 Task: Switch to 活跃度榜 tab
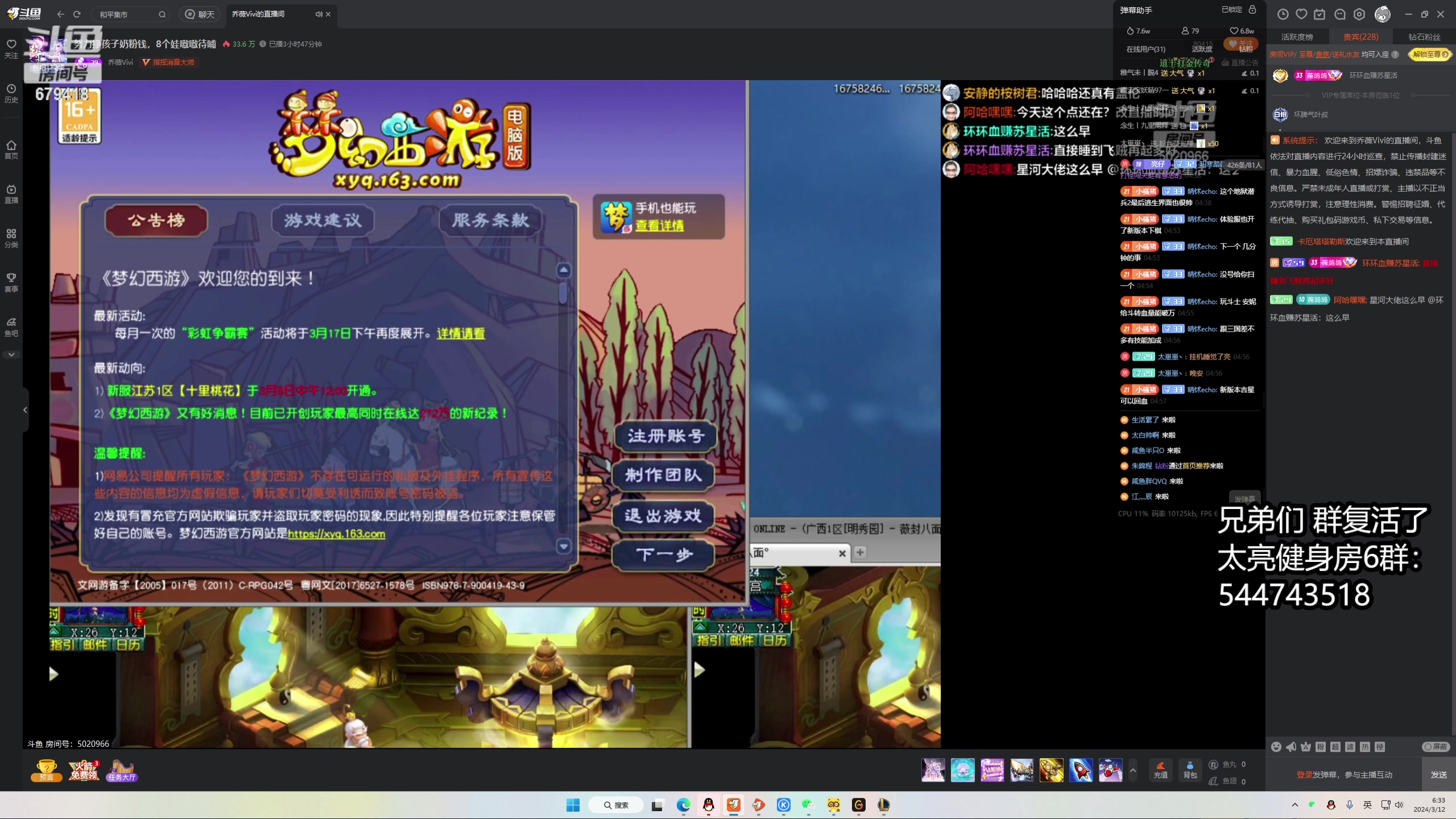pos(1297,37)
